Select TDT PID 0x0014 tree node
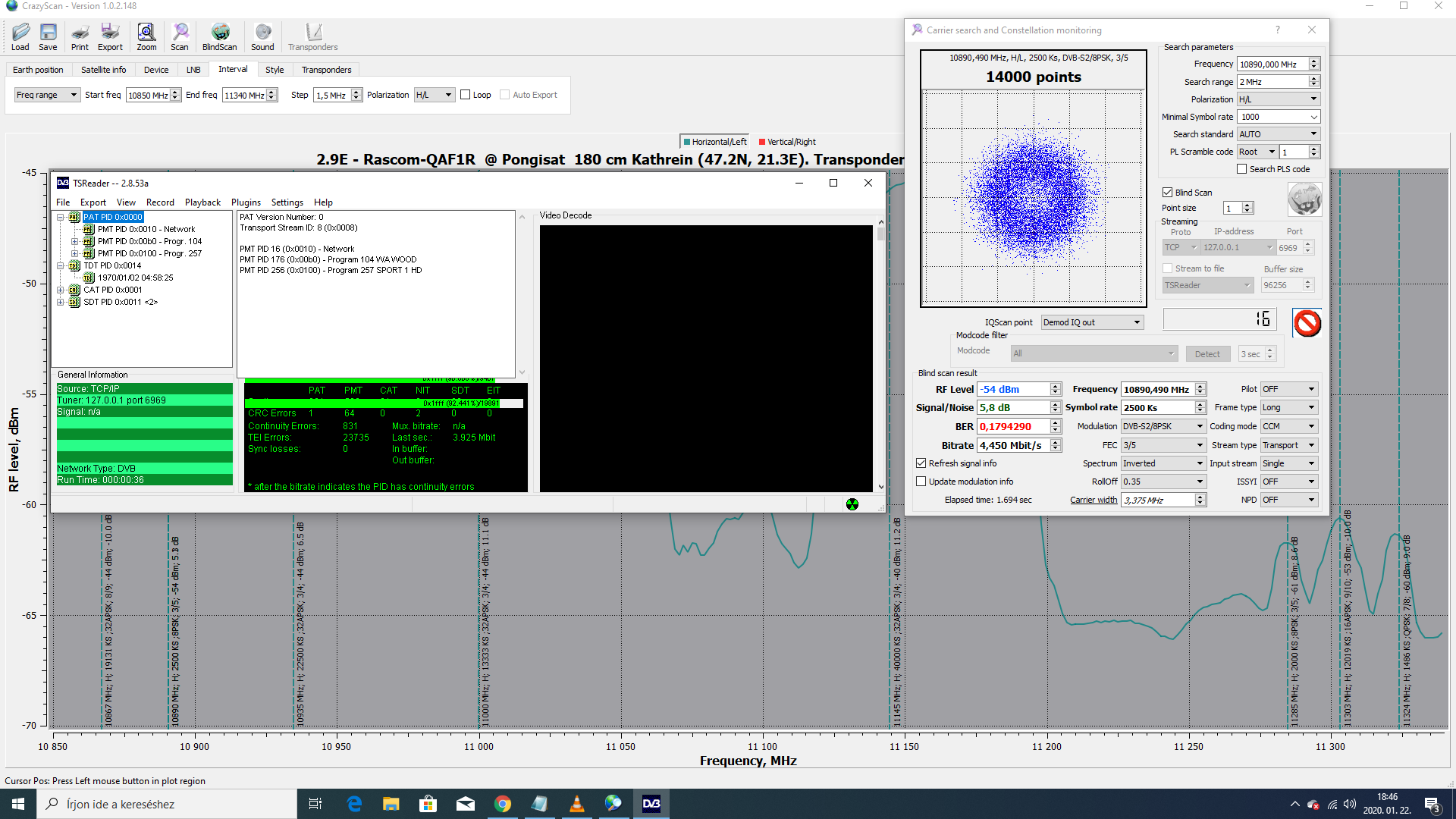 112,265
